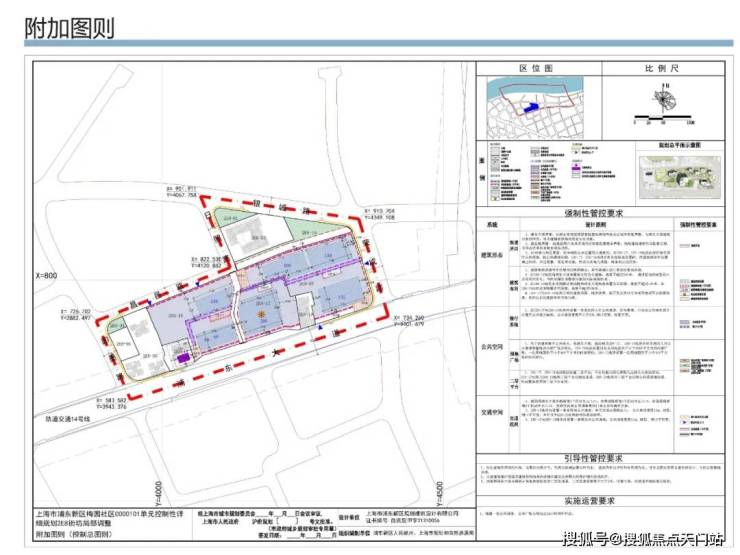Screen dimensions: 740x555
Task: Click the 设计原则 column header
Action: [595, 225]
